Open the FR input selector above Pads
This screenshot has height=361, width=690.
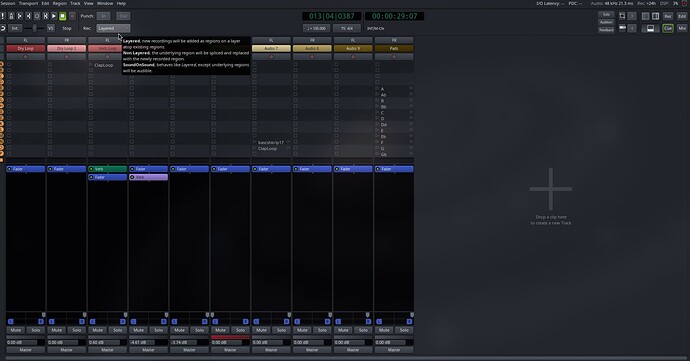pos(394,40)
